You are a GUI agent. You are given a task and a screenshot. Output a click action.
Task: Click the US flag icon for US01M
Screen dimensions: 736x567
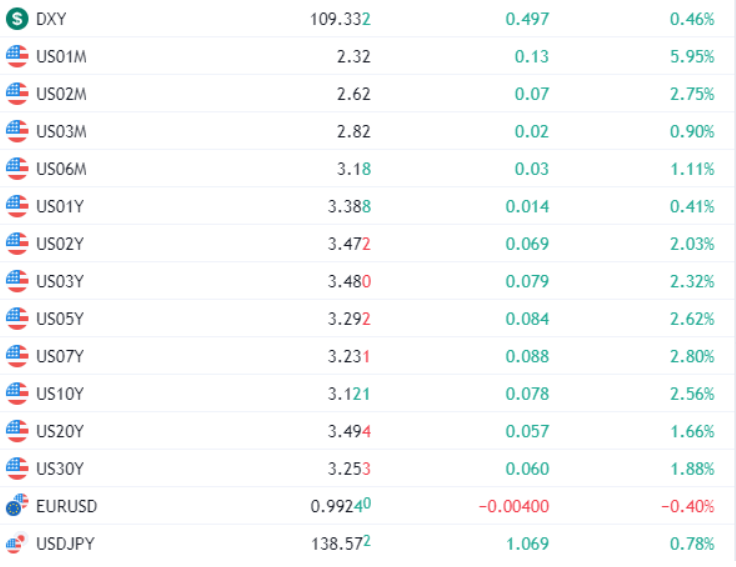pos(17,56)
